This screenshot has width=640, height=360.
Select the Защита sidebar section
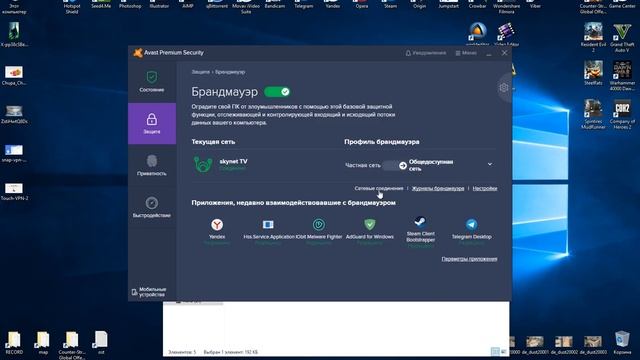click(x=152, y=124)
